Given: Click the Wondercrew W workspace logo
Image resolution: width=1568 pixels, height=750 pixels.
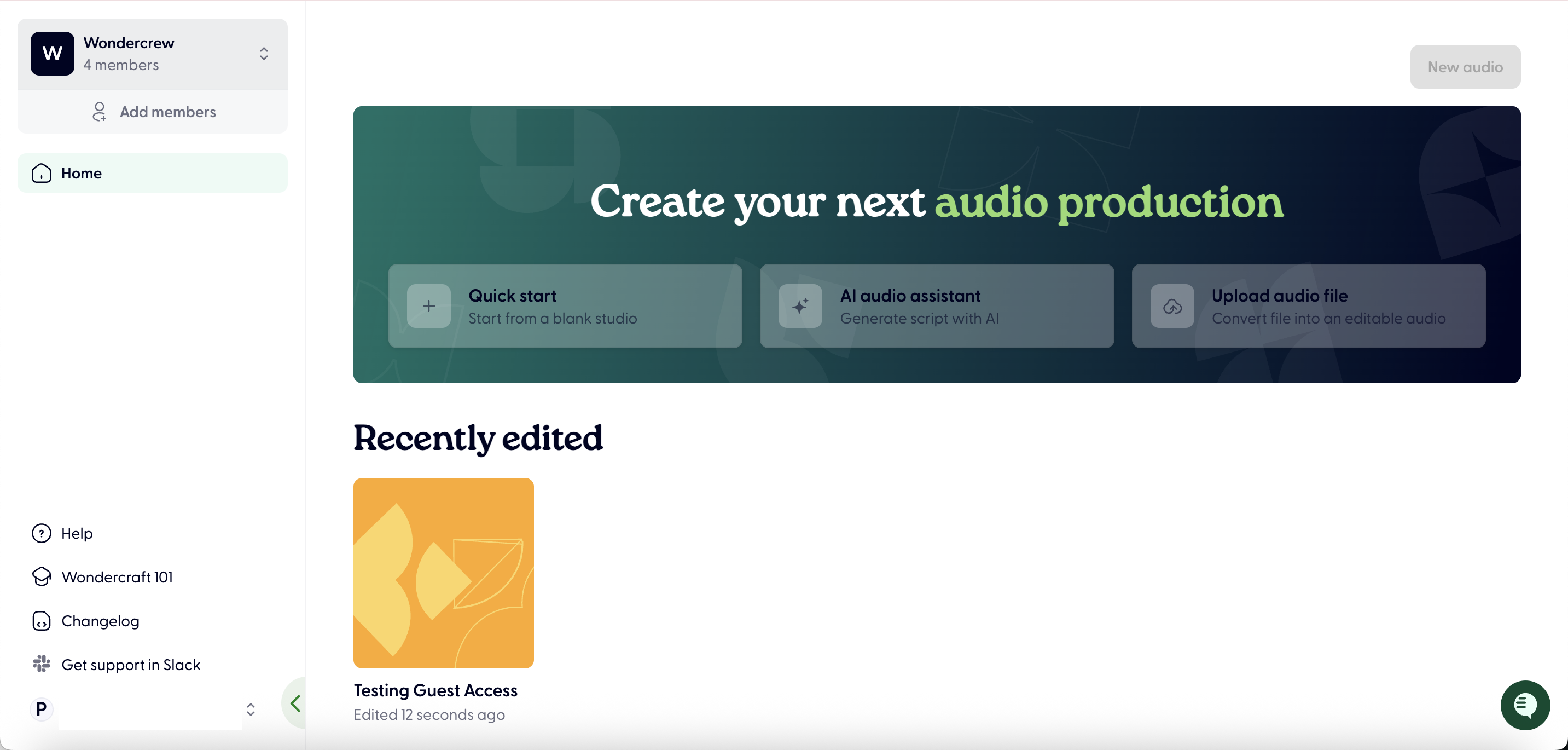Looking at the screenshot, I should coord(53,54).
